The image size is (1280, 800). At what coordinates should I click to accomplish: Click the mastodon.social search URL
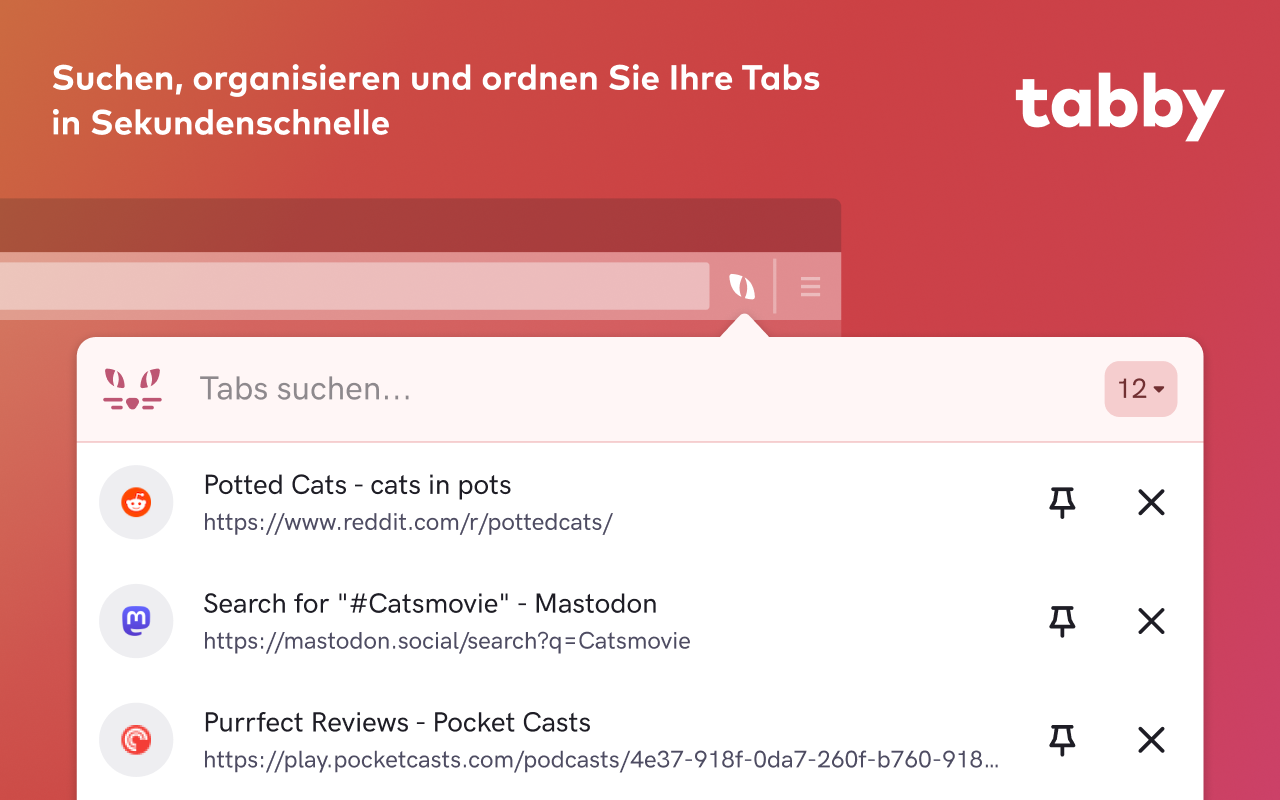point(446,641)
